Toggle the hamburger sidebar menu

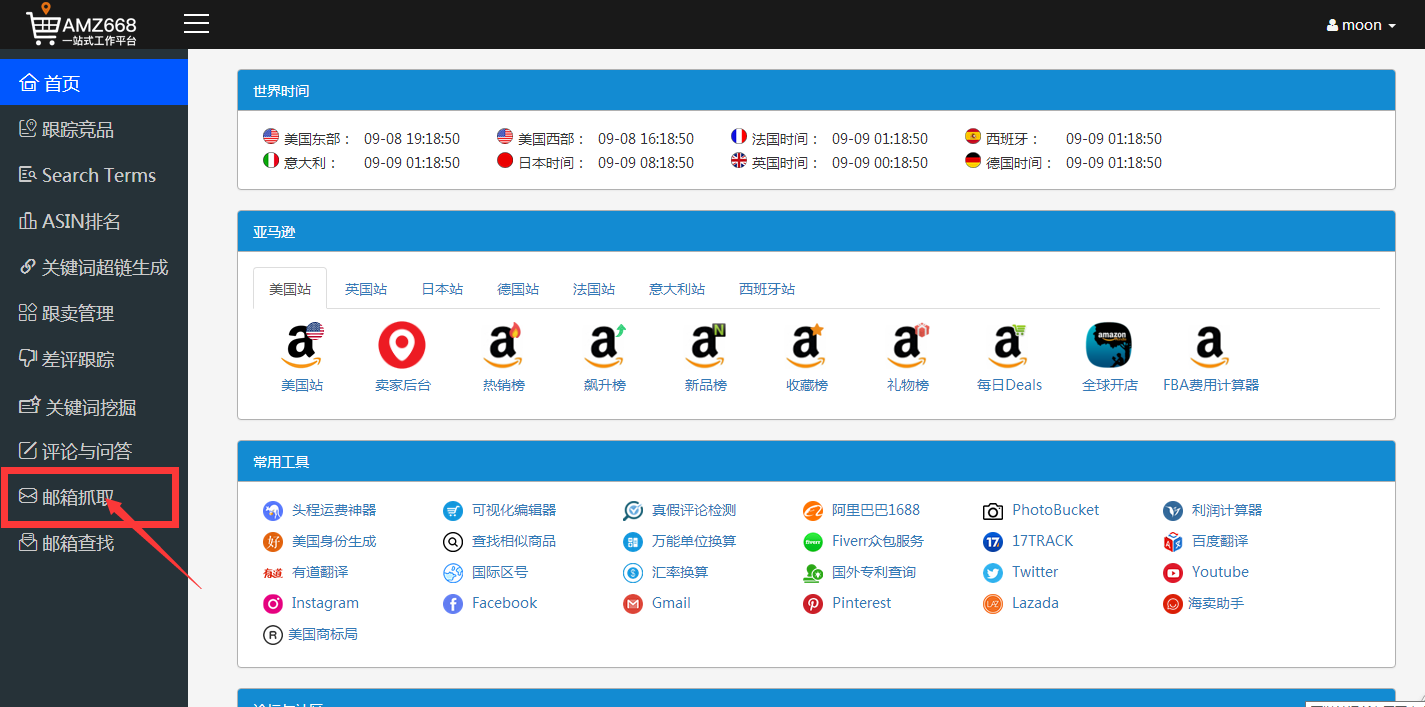tap(196, 24)
